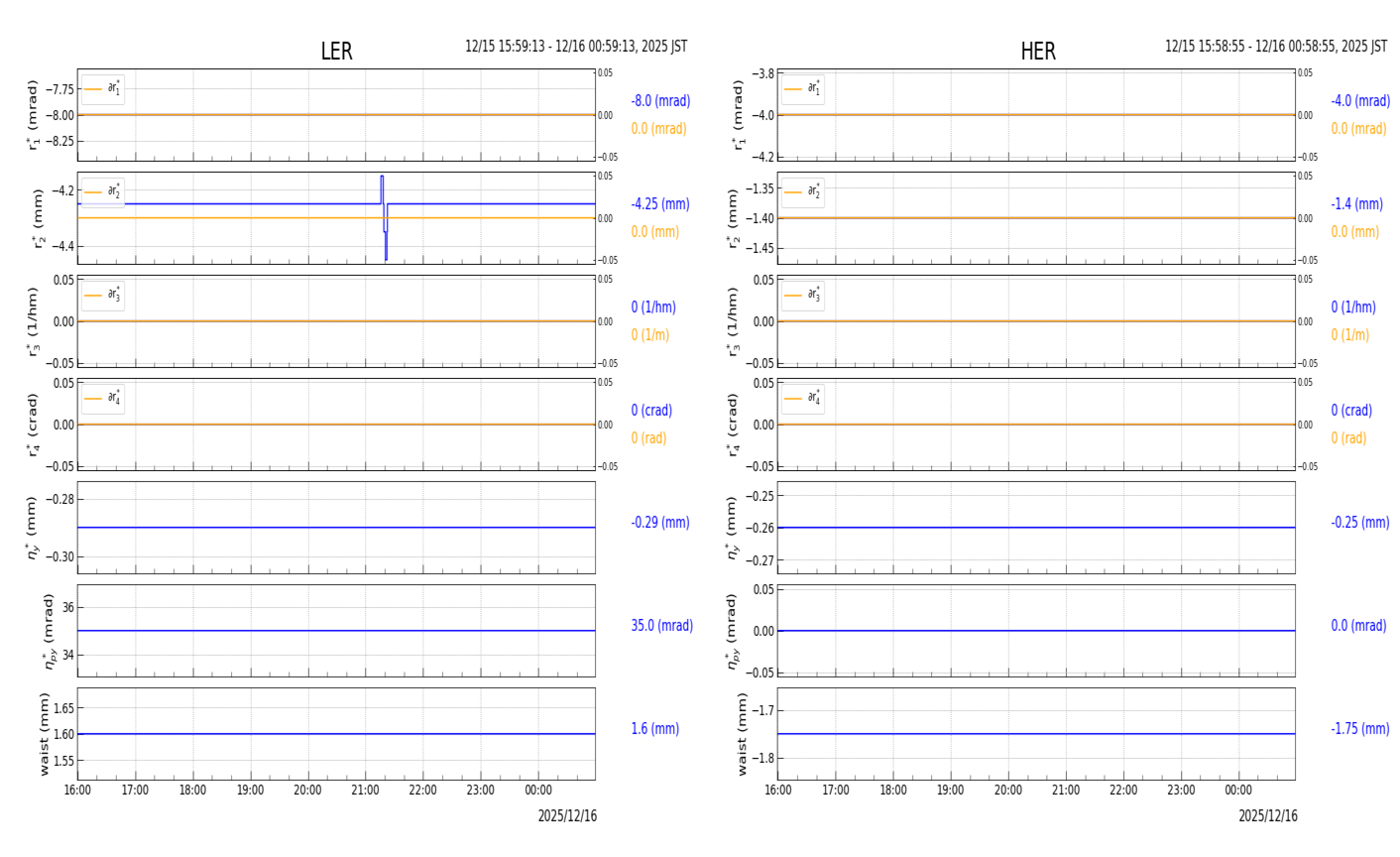The width and height of the screenshot is (1400, 857).
Task: Click the orange 0.0 (mm) value for HER
Action: (1355, 232)
